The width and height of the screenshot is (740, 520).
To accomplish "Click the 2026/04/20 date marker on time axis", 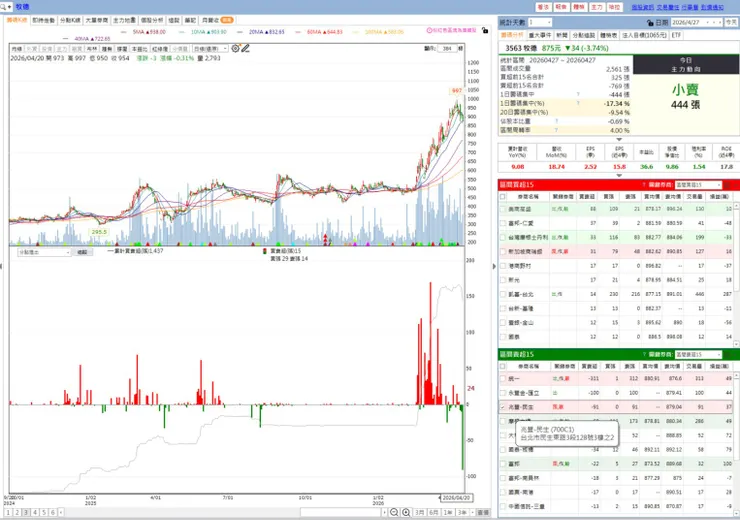I will pos(456,498).
